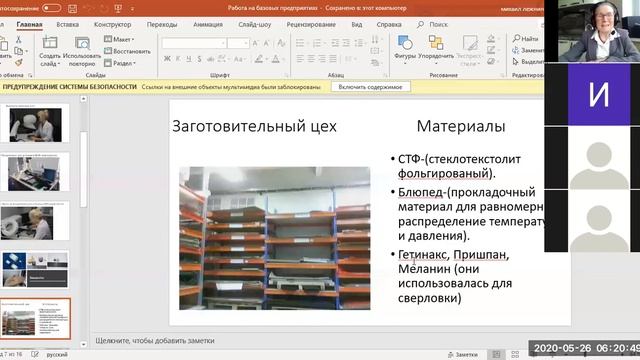
Task: Open the Вставка ribbon tab
Action: pyautogui.click(x=67, y=24)
